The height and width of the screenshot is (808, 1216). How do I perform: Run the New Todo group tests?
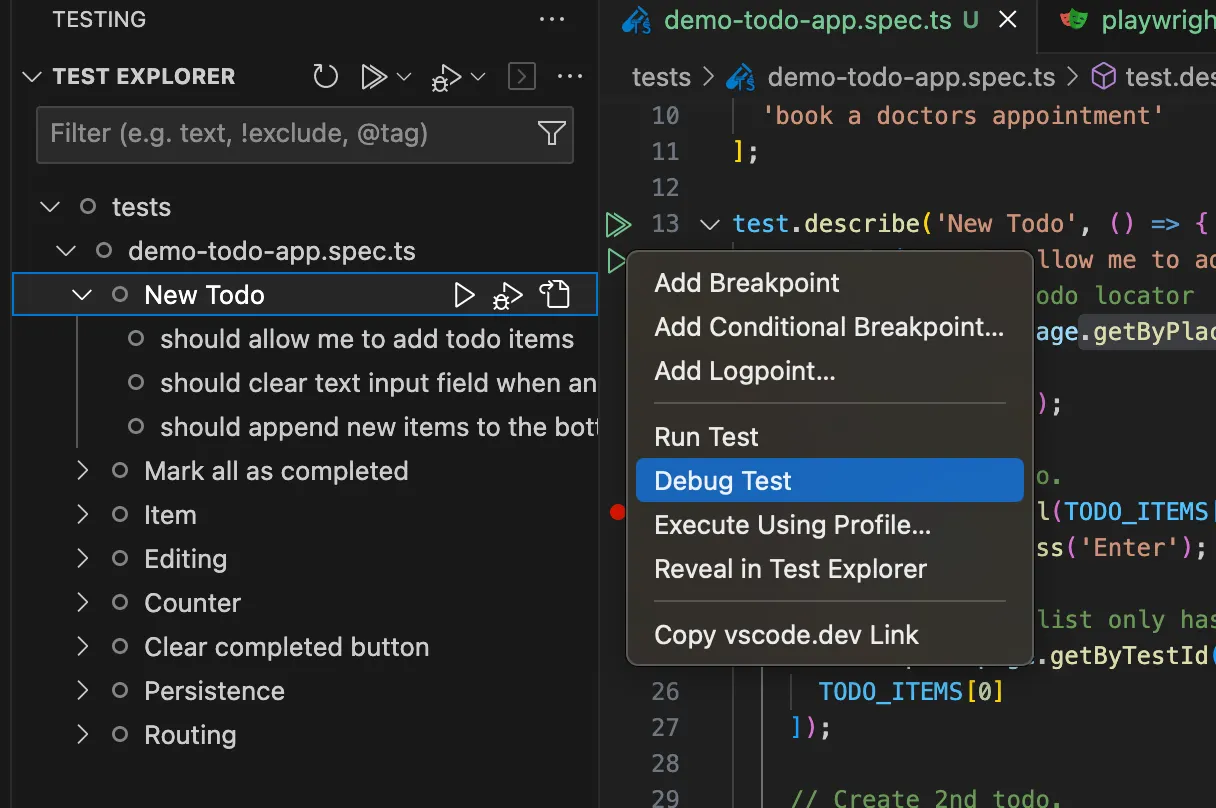[x=464, y=295]
